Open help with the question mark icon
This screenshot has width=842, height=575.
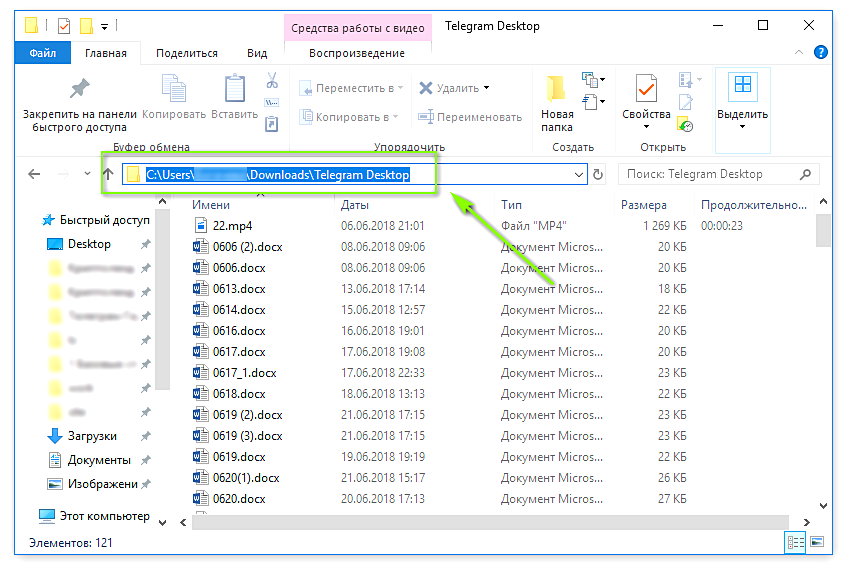821,52
